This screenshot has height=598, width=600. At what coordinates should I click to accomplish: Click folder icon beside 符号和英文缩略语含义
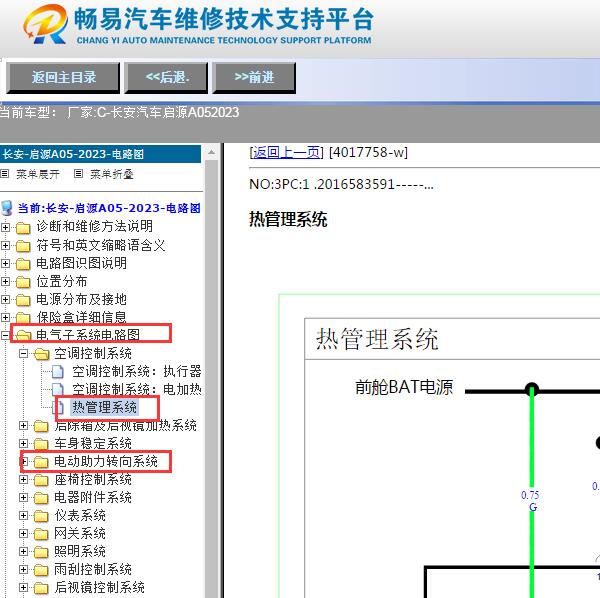tap(23, 246)
